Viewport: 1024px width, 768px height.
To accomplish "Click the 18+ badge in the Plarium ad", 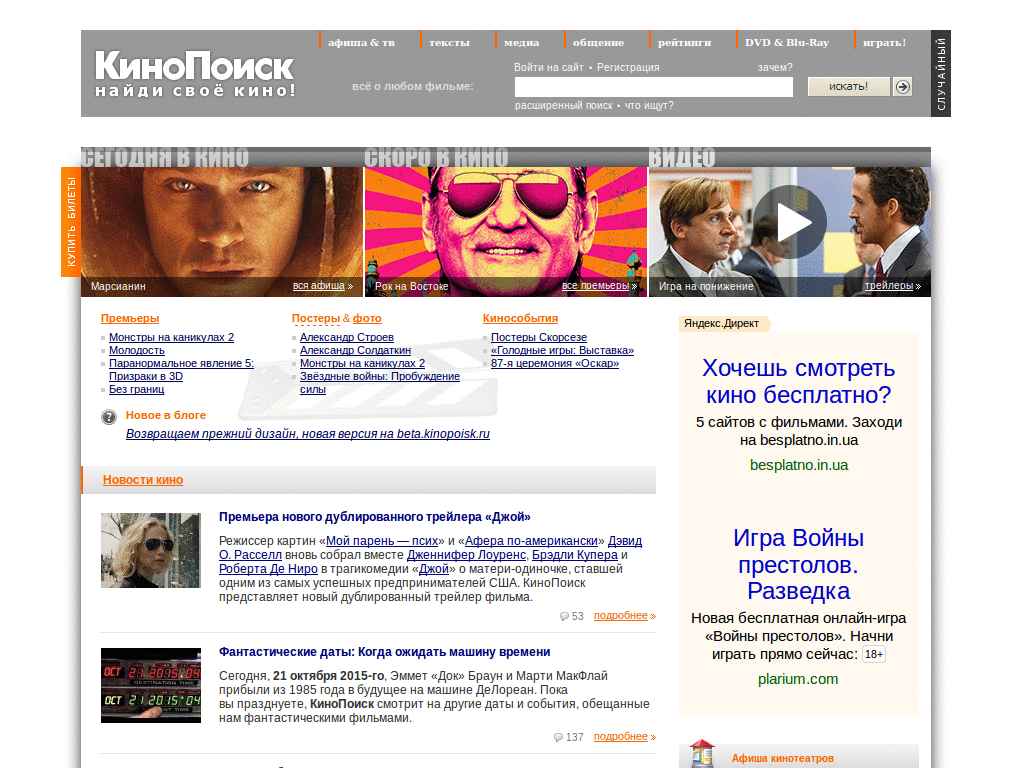I will pos(872,654).
